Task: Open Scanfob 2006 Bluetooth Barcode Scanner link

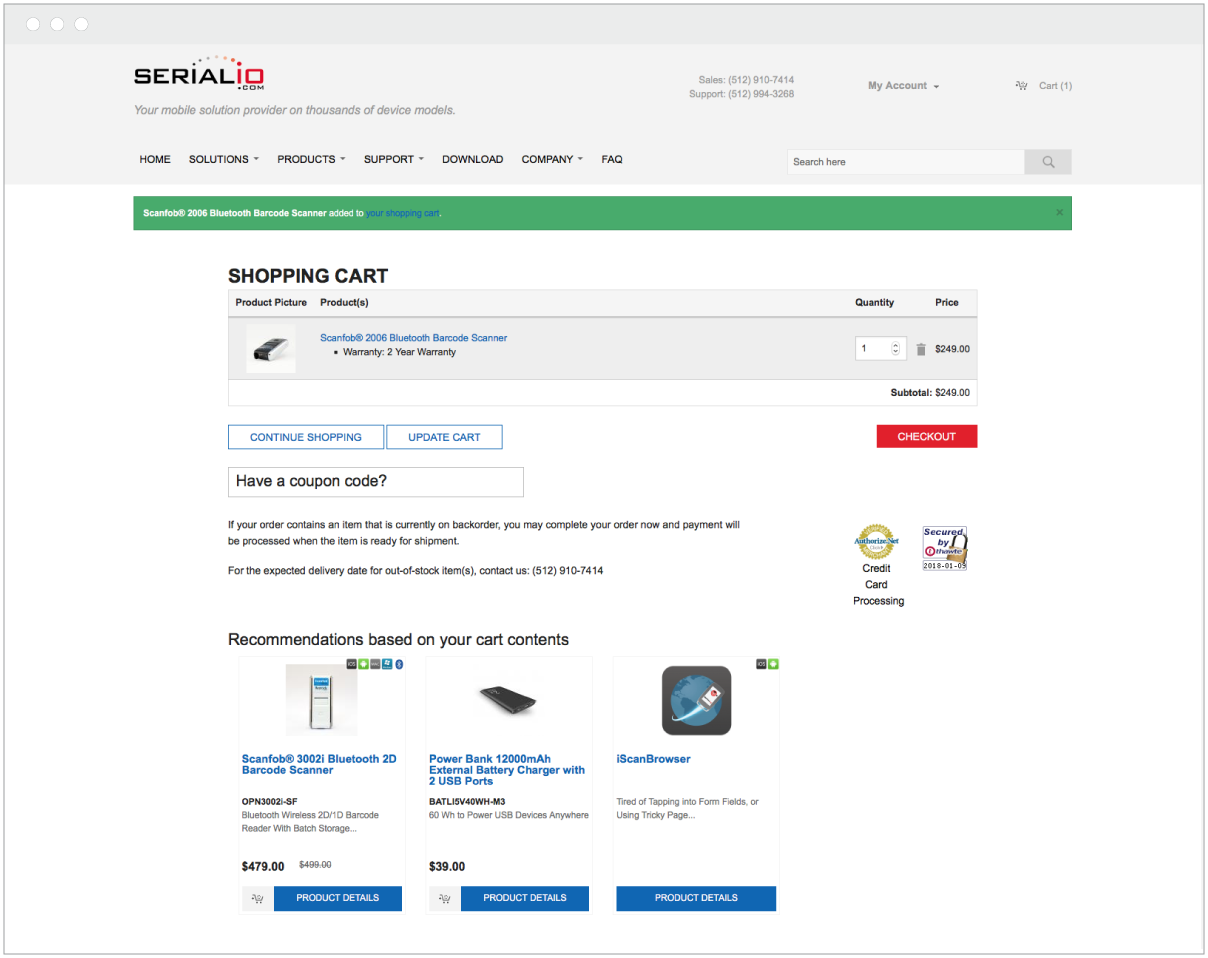Action: point(413,338)
